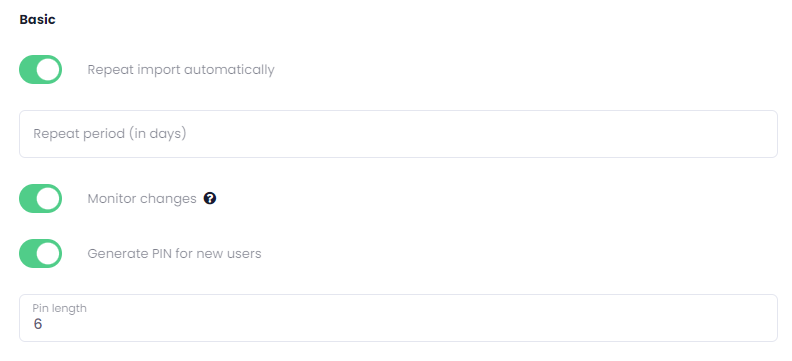Screen dimensions: 792x361
Task: Focus the Pin length input field
Action: [398, 318]
